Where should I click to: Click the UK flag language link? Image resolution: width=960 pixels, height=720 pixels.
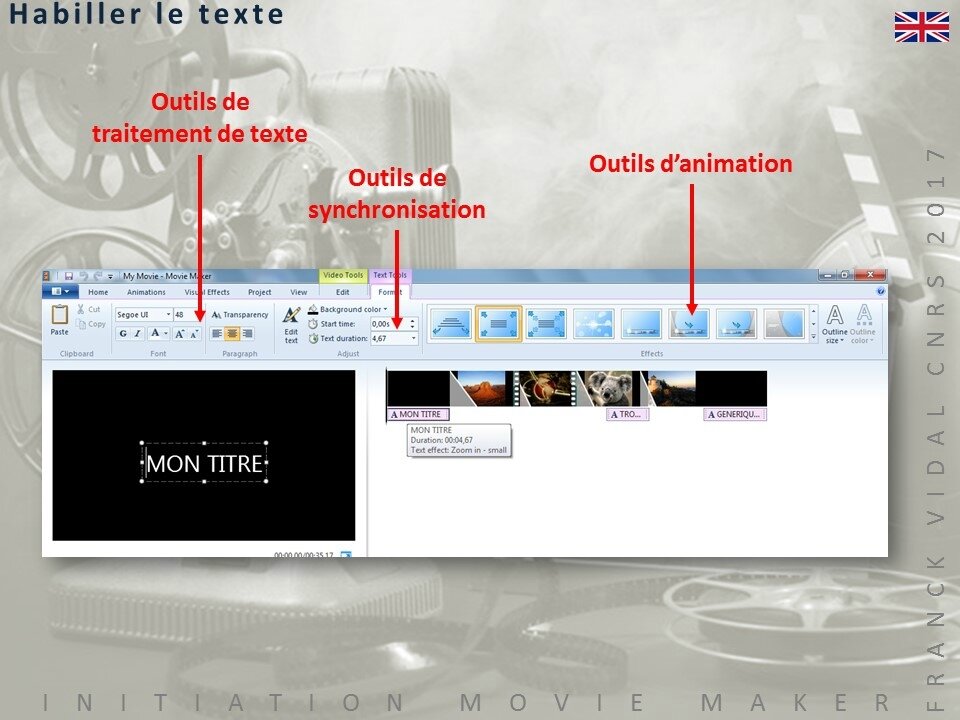coord(921,27)
